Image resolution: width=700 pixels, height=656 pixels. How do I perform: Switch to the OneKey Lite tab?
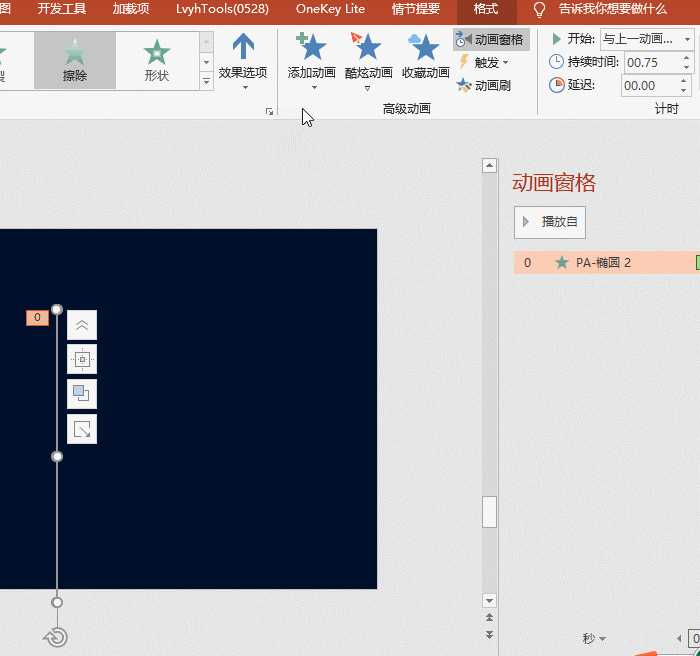[x=330, y=9]
